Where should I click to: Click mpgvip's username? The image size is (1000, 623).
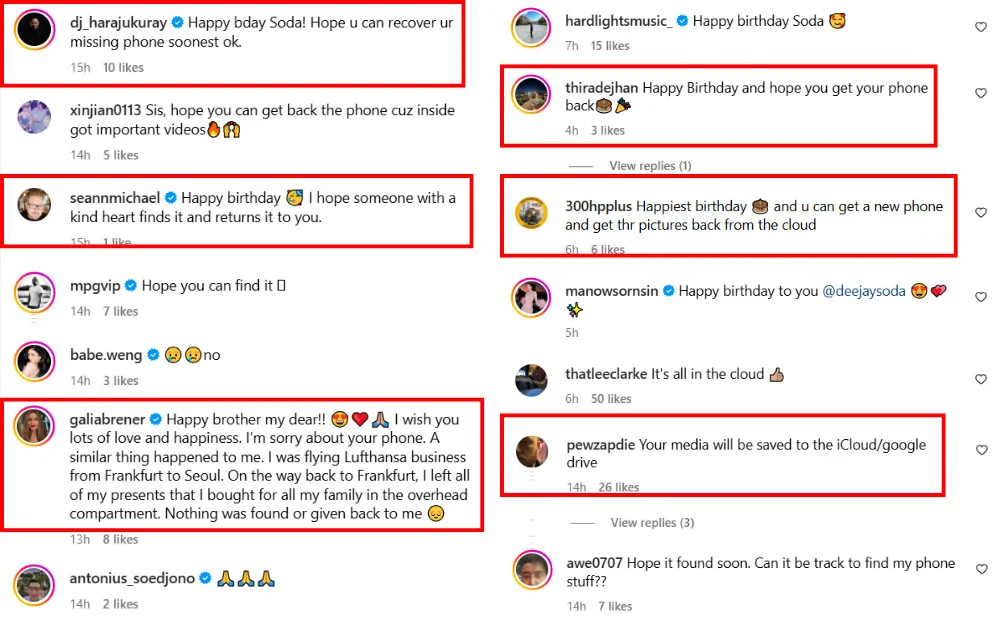(95, 286)
